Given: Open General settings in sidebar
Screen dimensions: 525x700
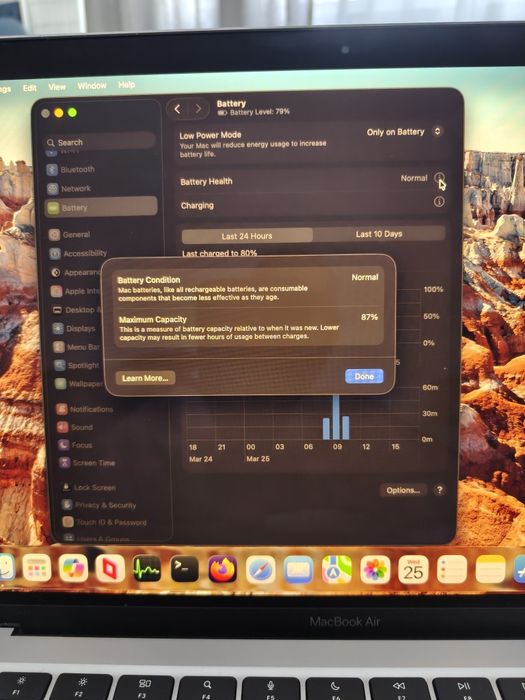Looking at the screenshot, I should click(x=69, y=235).
